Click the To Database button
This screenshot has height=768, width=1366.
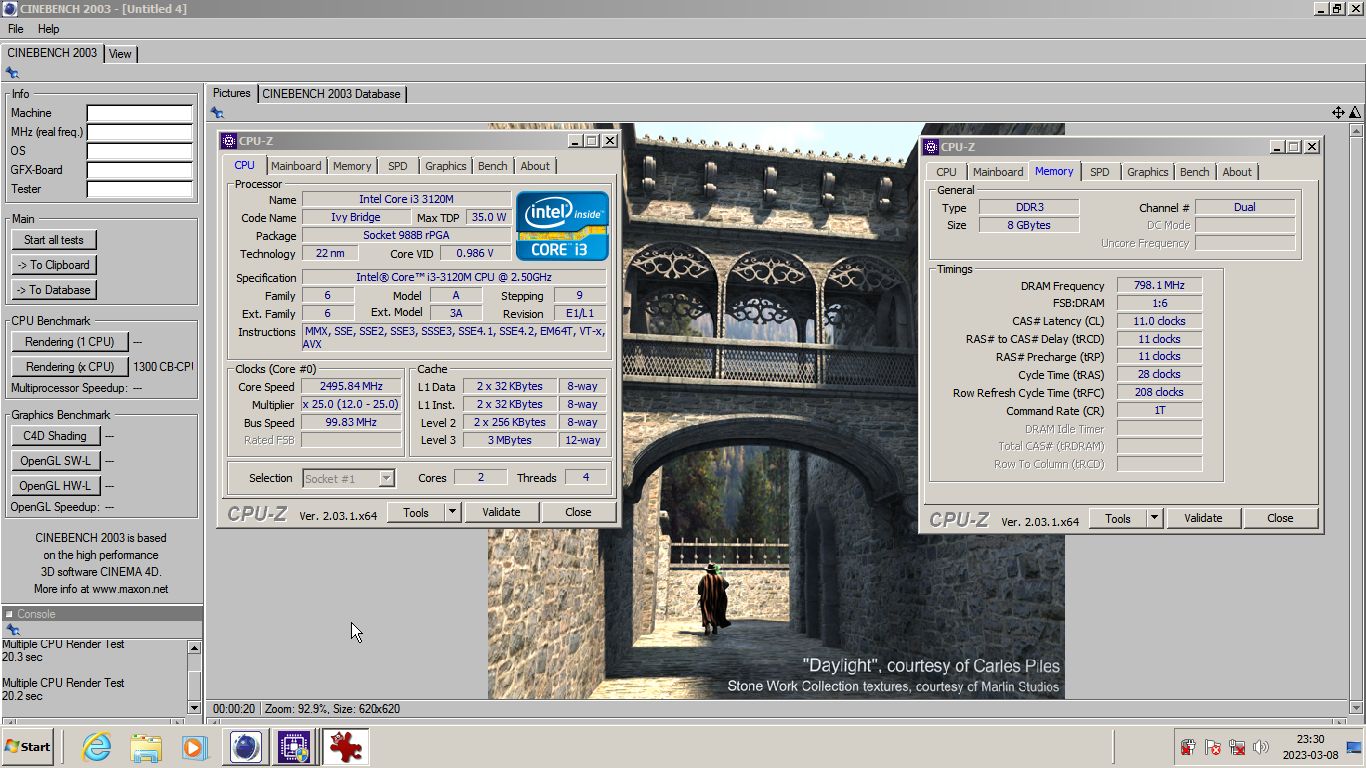[54, 290]
